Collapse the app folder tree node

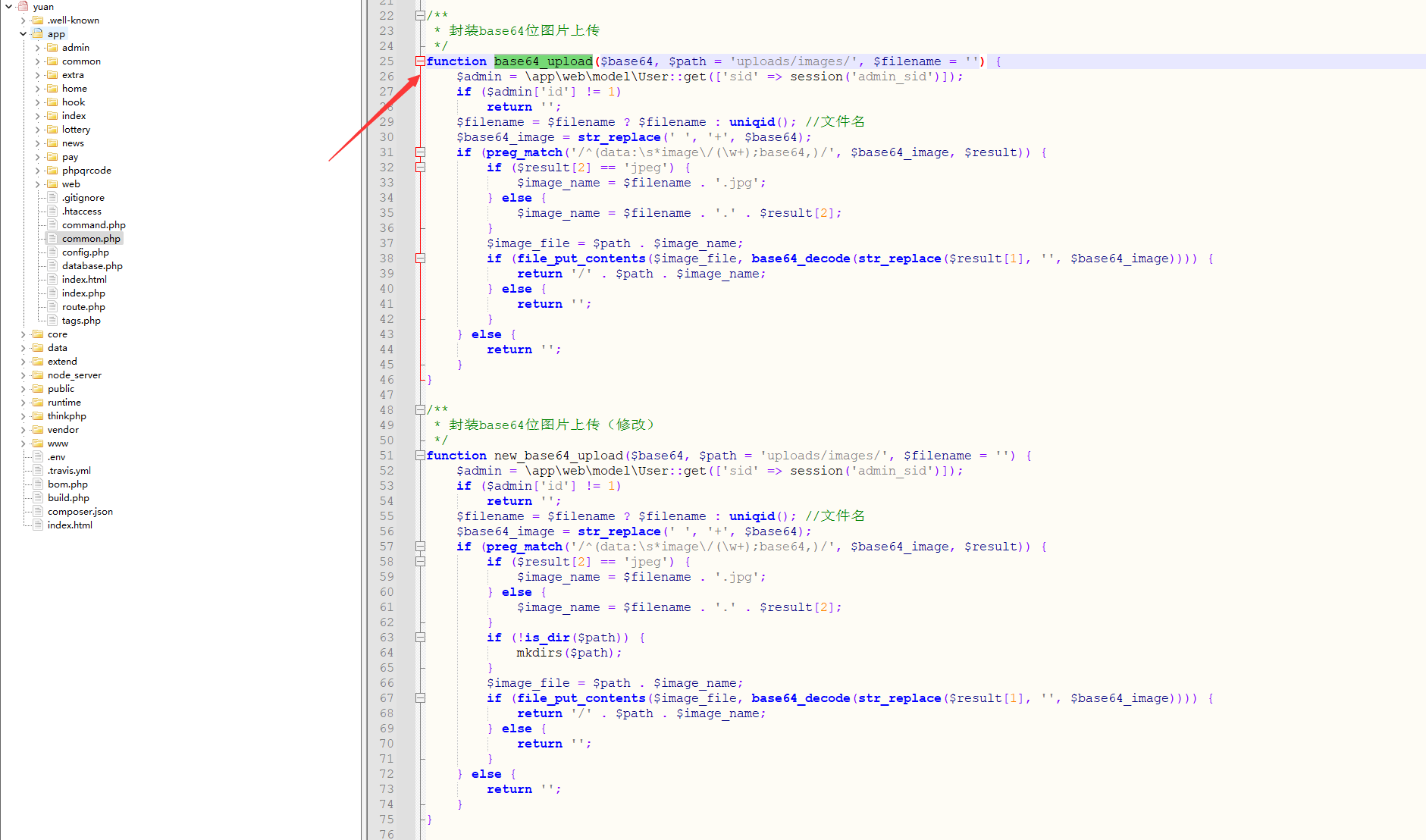tap(24, 34)
